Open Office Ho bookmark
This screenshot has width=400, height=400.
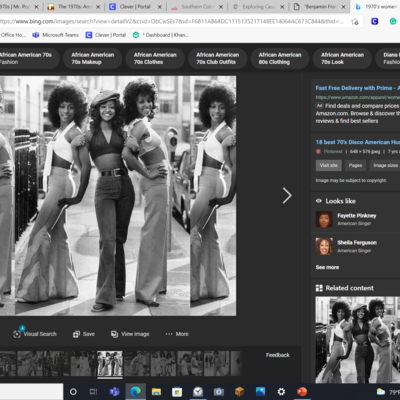13,35
